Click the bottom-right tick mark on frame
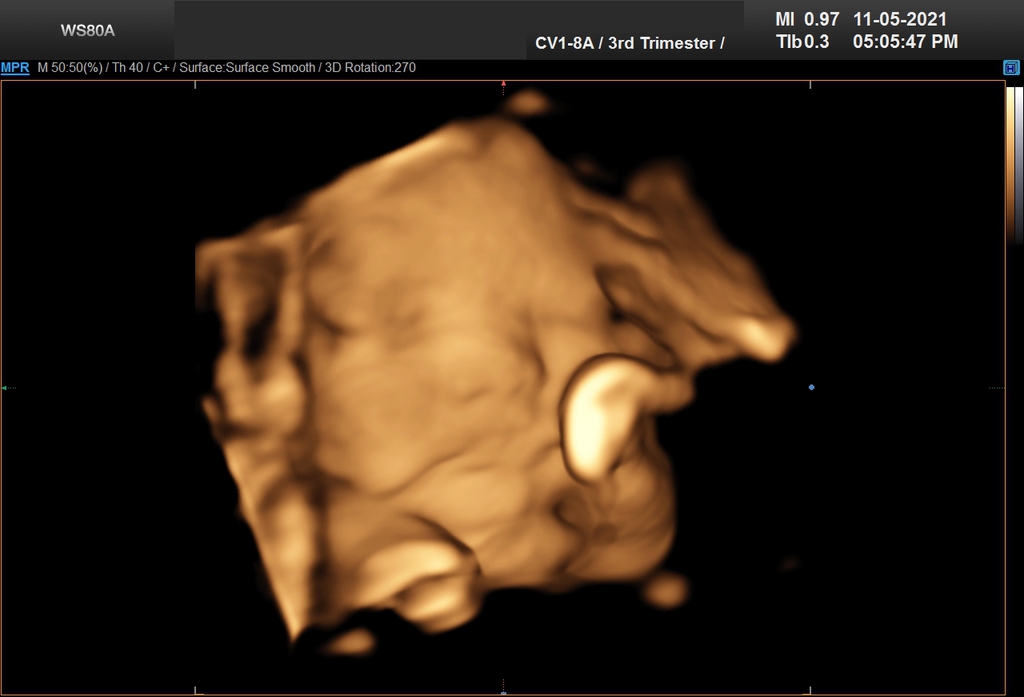1024x697 pixels. pyautogui.click(x=810, y=689)
